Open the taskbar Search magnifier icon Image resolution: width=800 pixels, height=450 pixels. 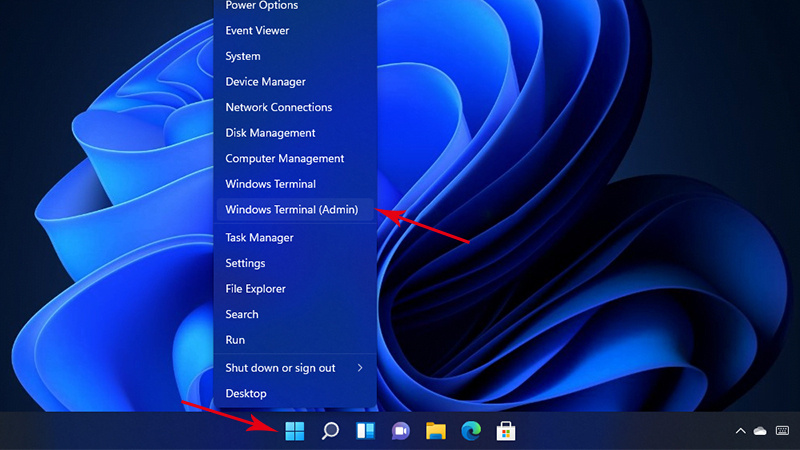330,431
